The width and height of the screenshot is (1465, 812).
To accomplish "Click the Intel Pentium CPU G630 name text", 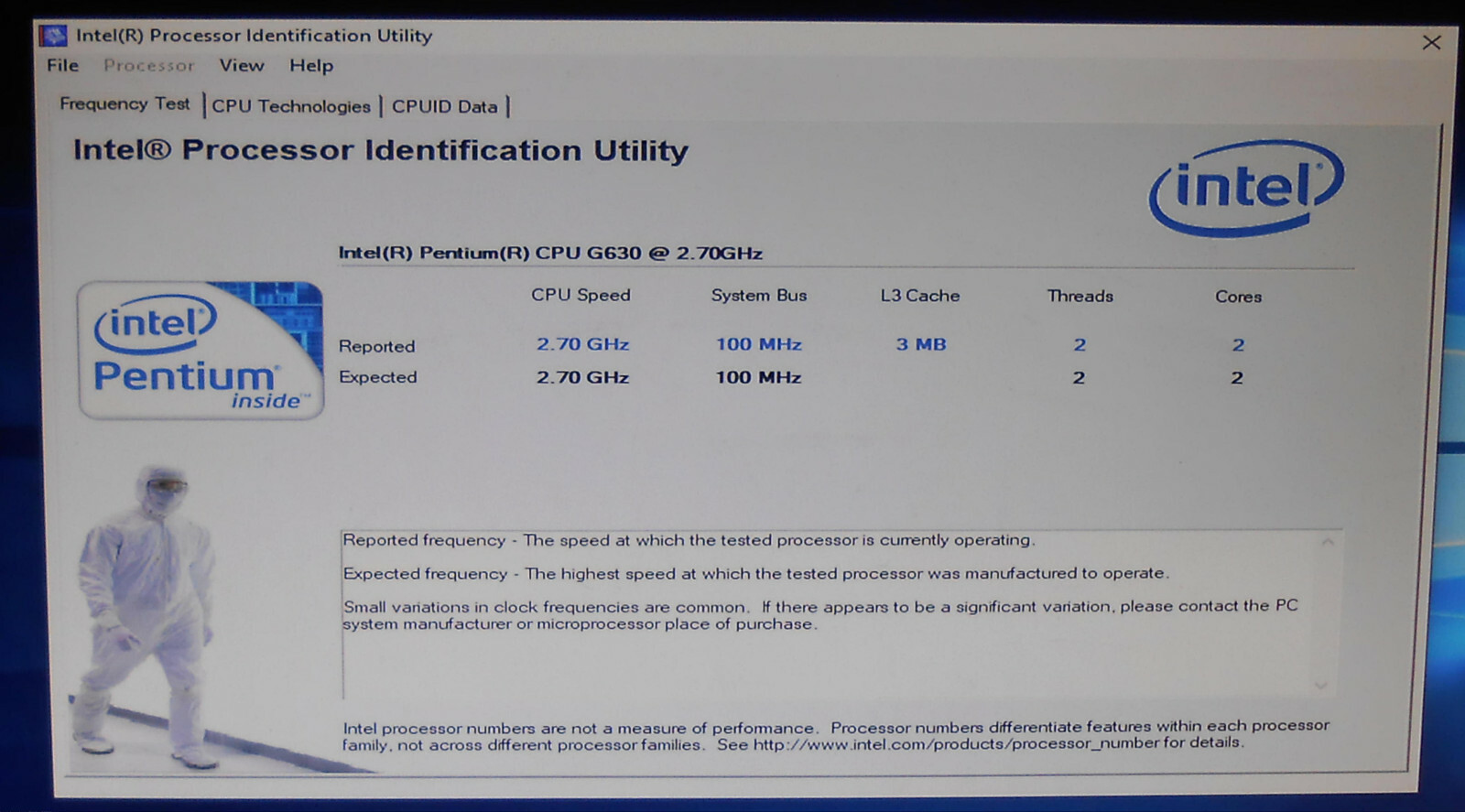I will pyautogui.click(x=550, y=253).
